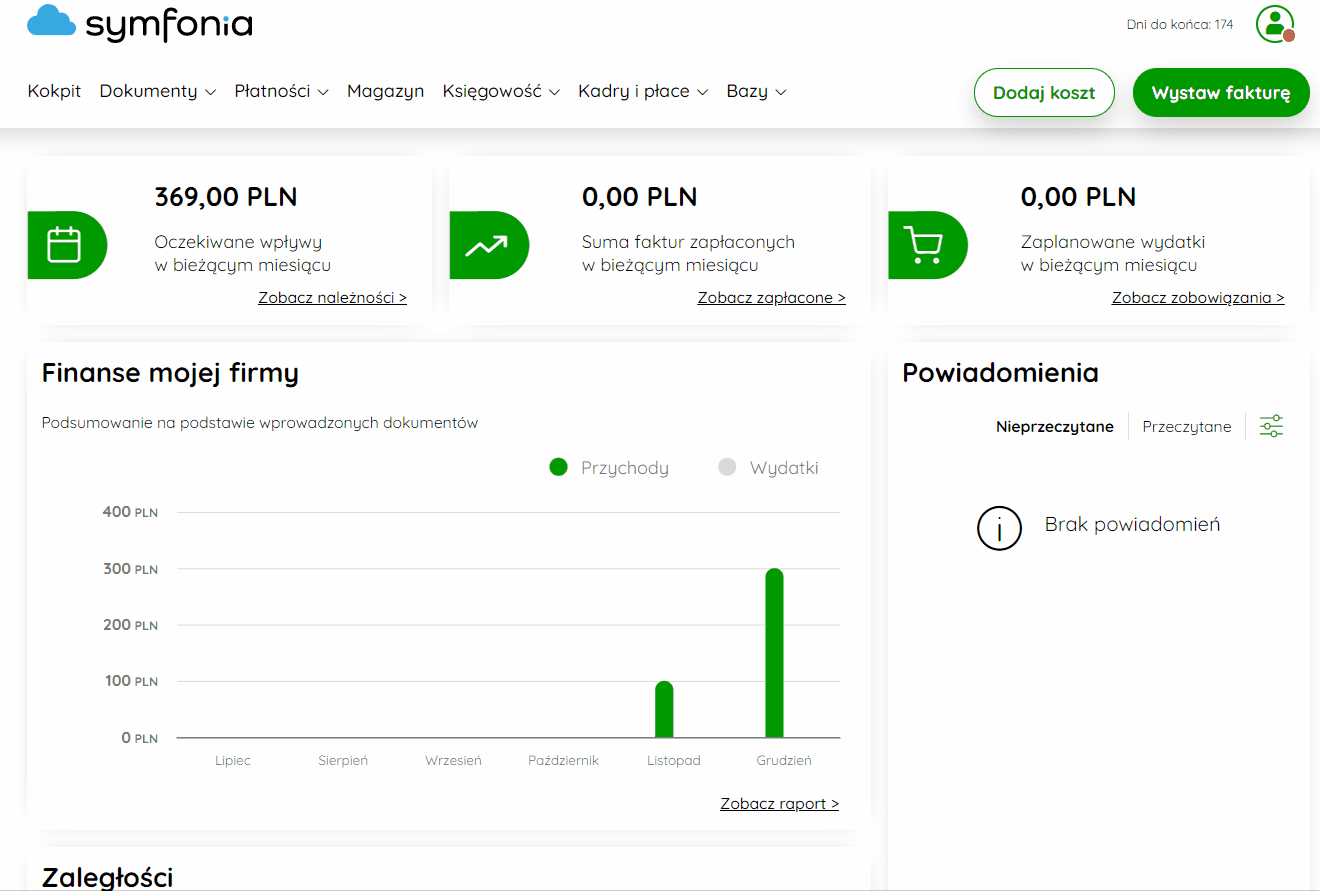1320x891 pixels.
Task: Click the 400 PLN axis value
Action: pos(130,512)
